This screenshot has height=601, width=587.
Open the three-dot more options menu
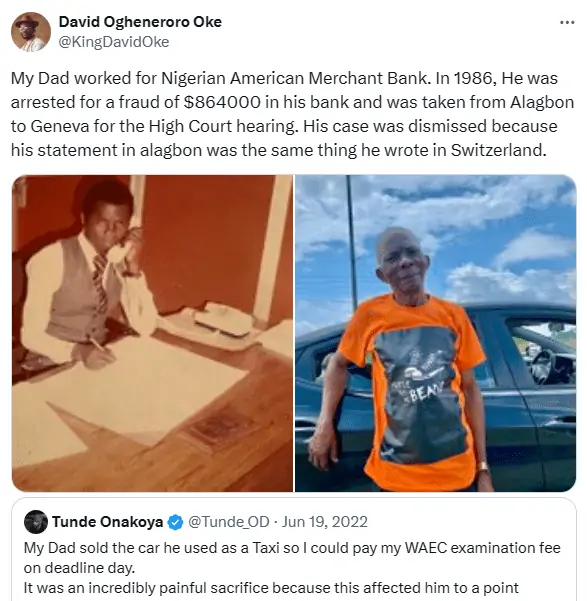pyautogui.click(x=567, y=23)
